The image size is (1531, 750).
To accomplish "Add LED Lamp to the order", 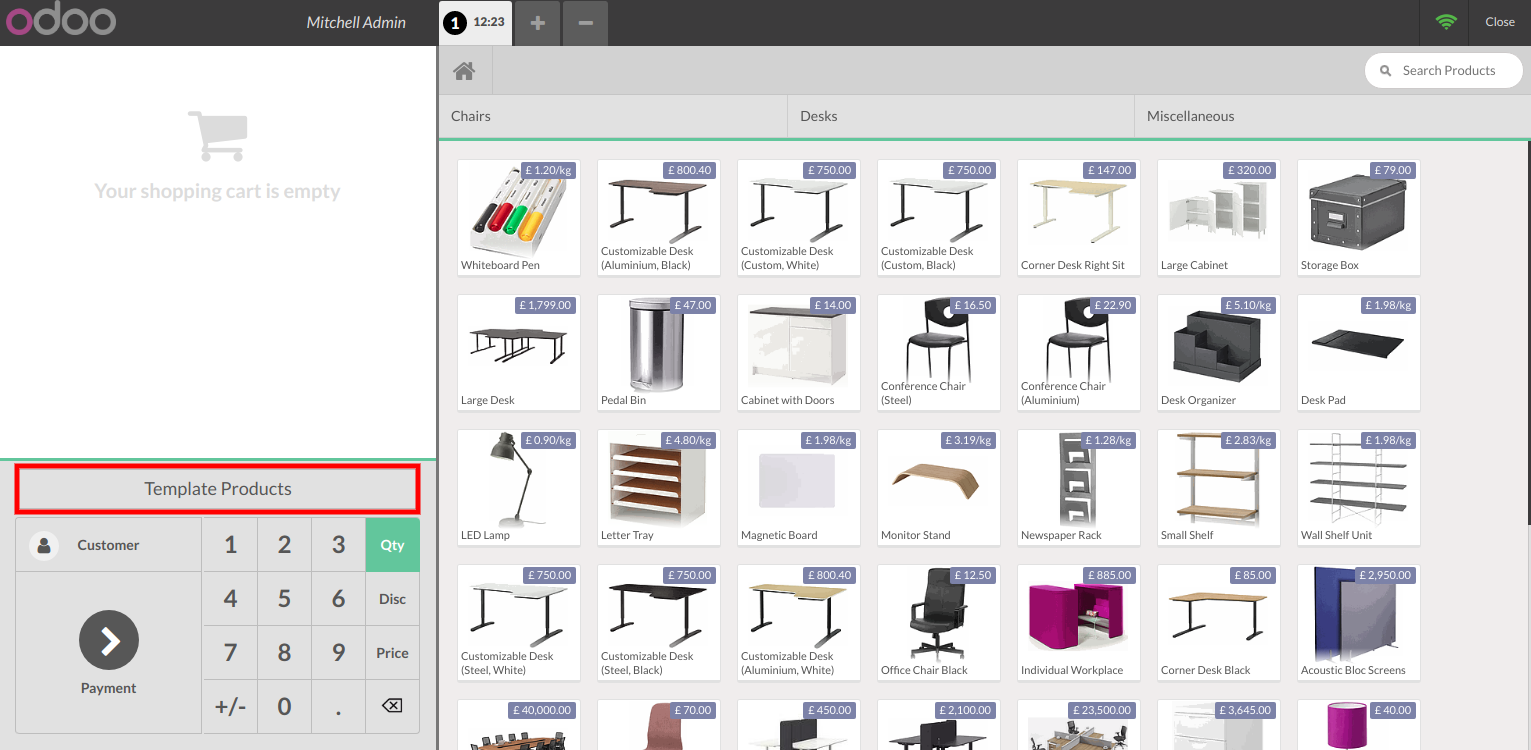I will (x=519, y=487).
